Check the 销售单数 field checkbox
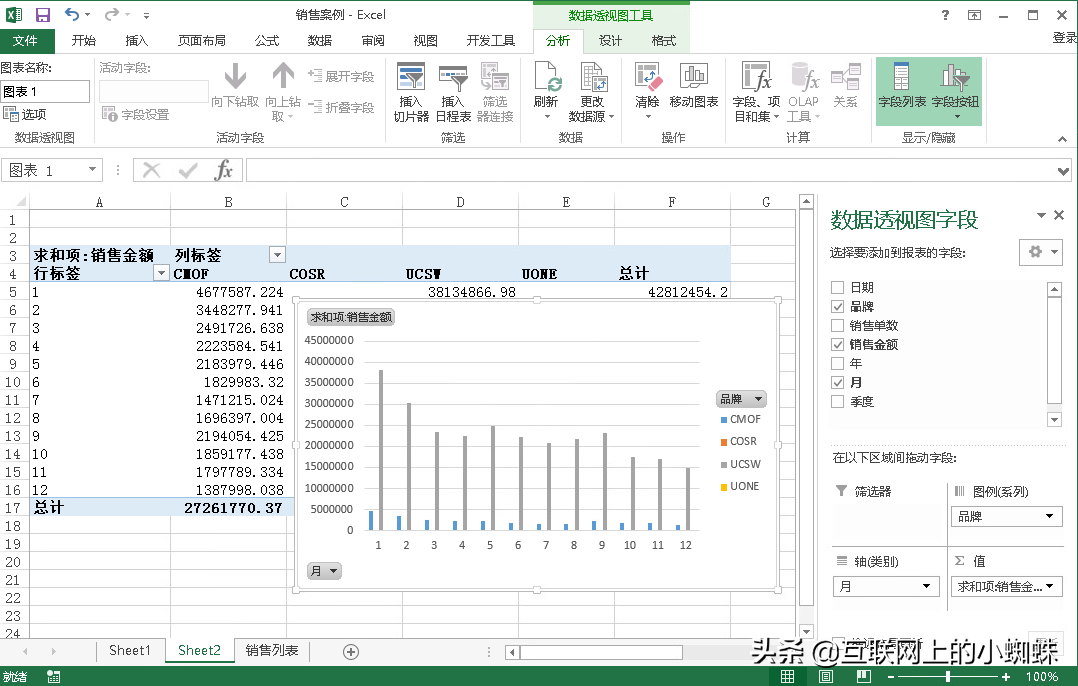Screen dimensions: 1078x686 pos(837,325)
